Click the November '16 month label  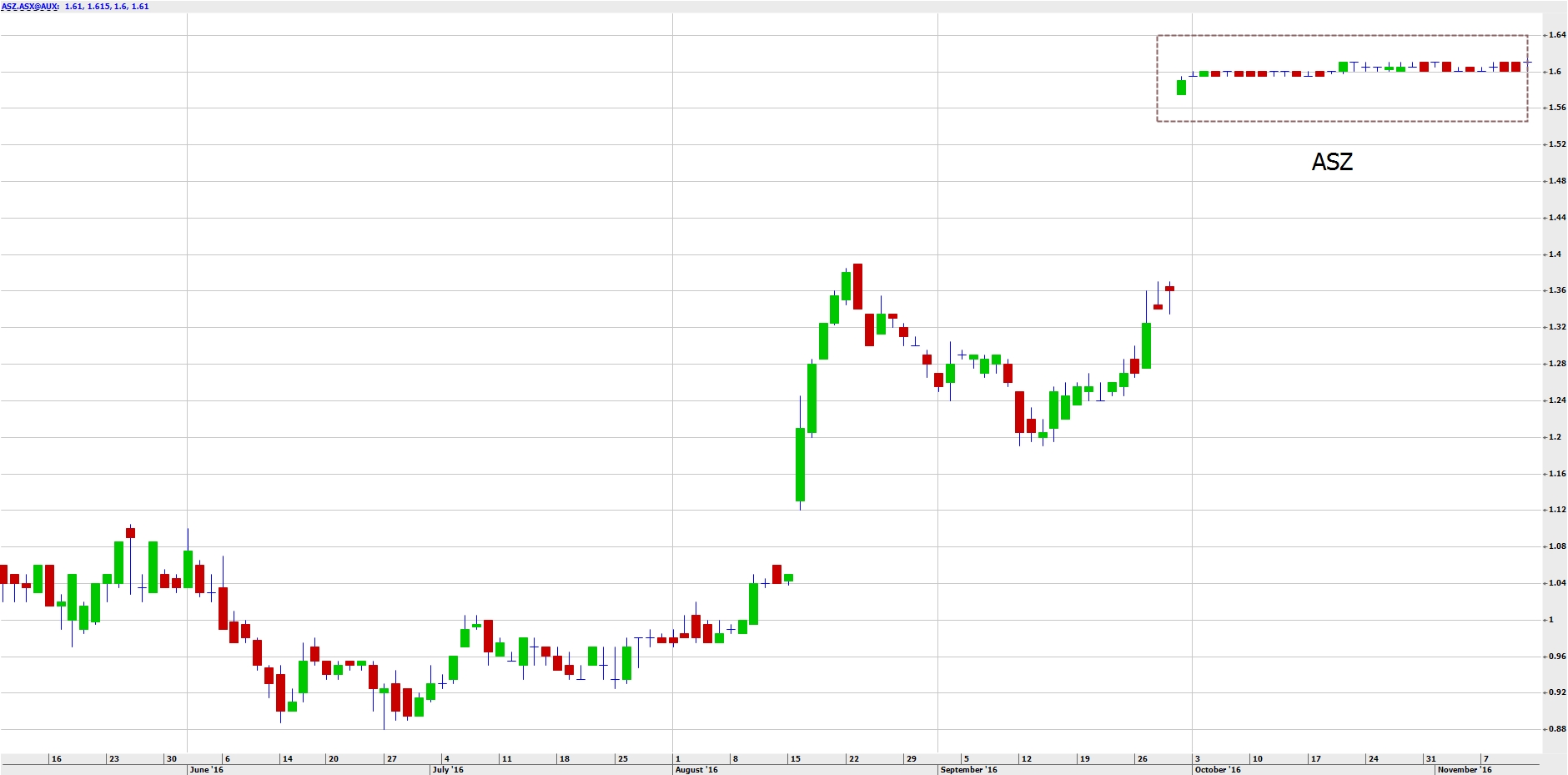[1465, 769]
